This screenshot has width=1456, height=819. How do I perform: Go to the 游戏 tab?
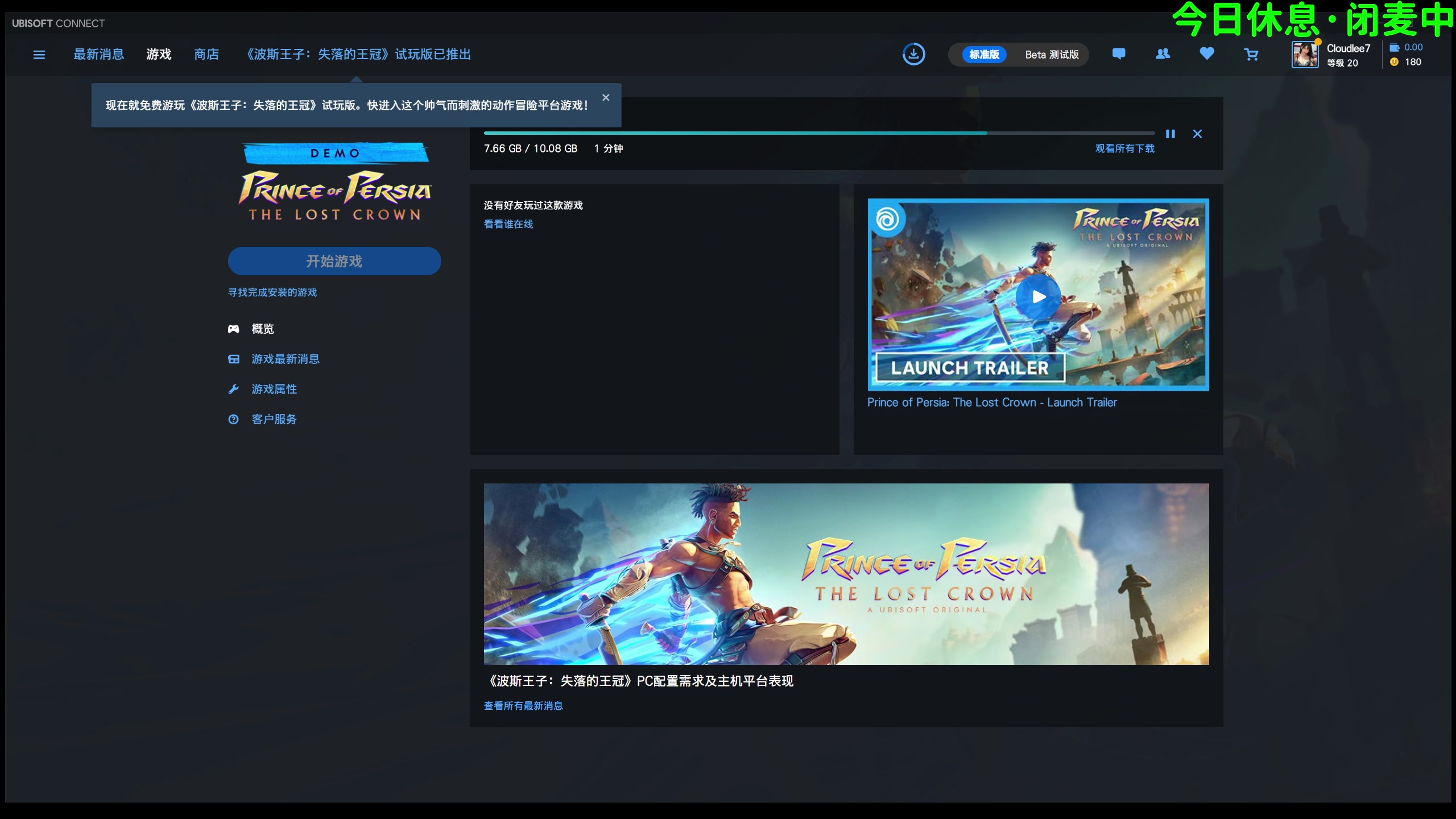tap(159, 55)
